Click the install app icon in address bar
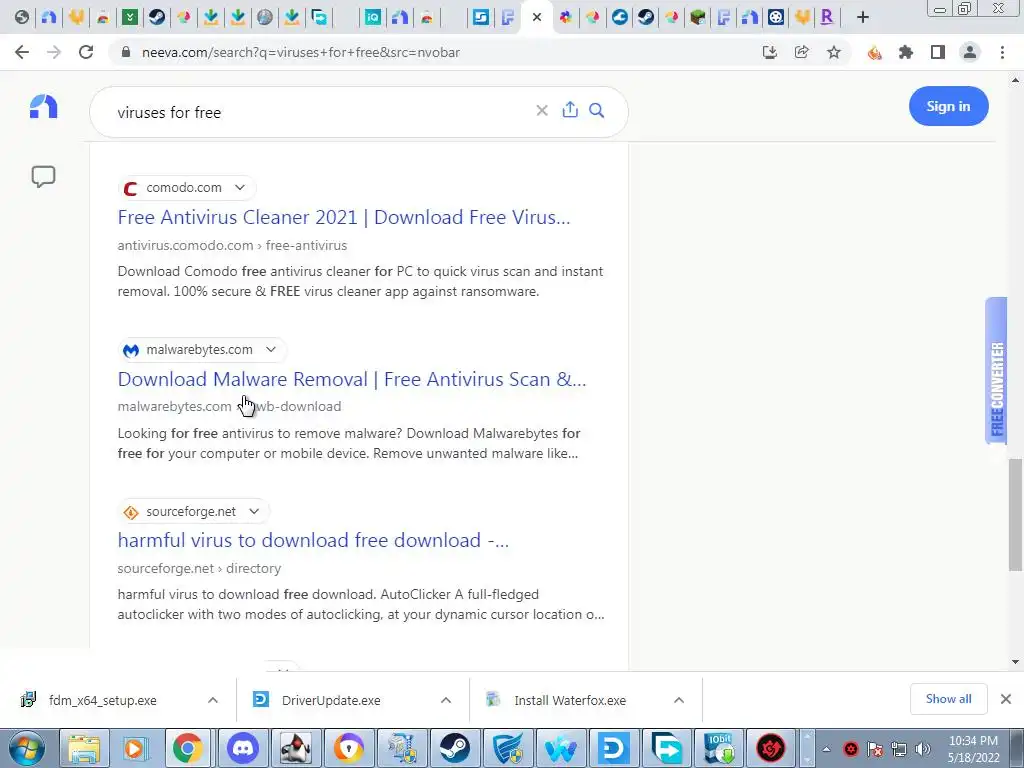 pos(770,52)
